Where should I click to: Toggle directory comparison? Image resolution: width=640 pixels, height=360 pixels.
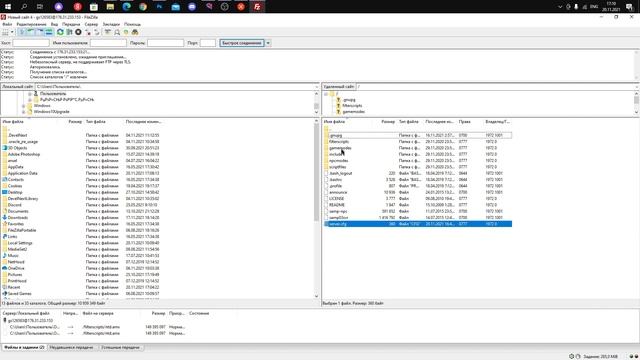(x=117, y=32)
